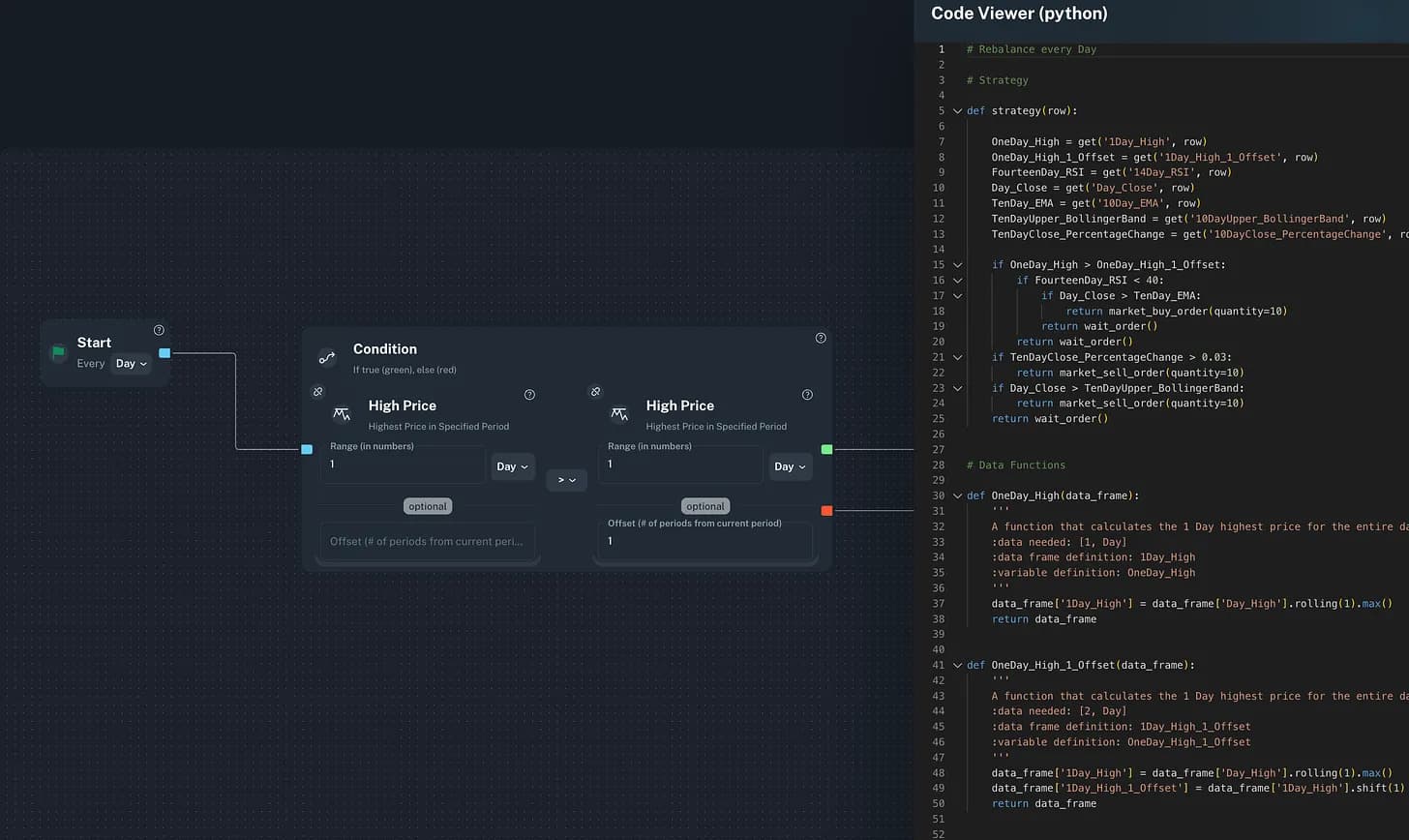
Task: Open the Every Day frequency dropdown
Action: click(x=131, y=364)
